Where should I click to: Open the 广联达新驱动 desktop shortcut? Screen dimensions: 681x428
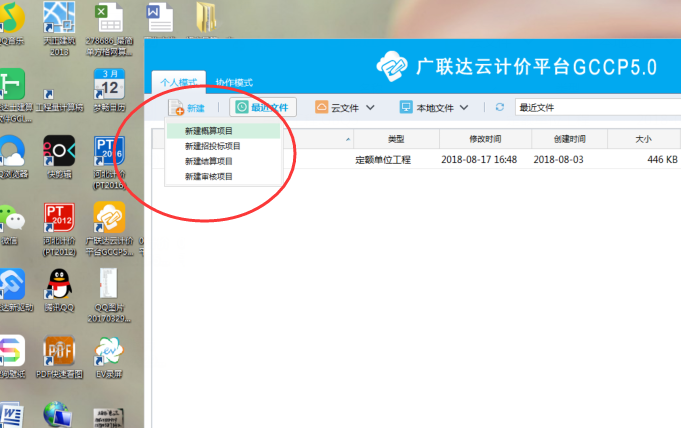(x=15, y=290)
